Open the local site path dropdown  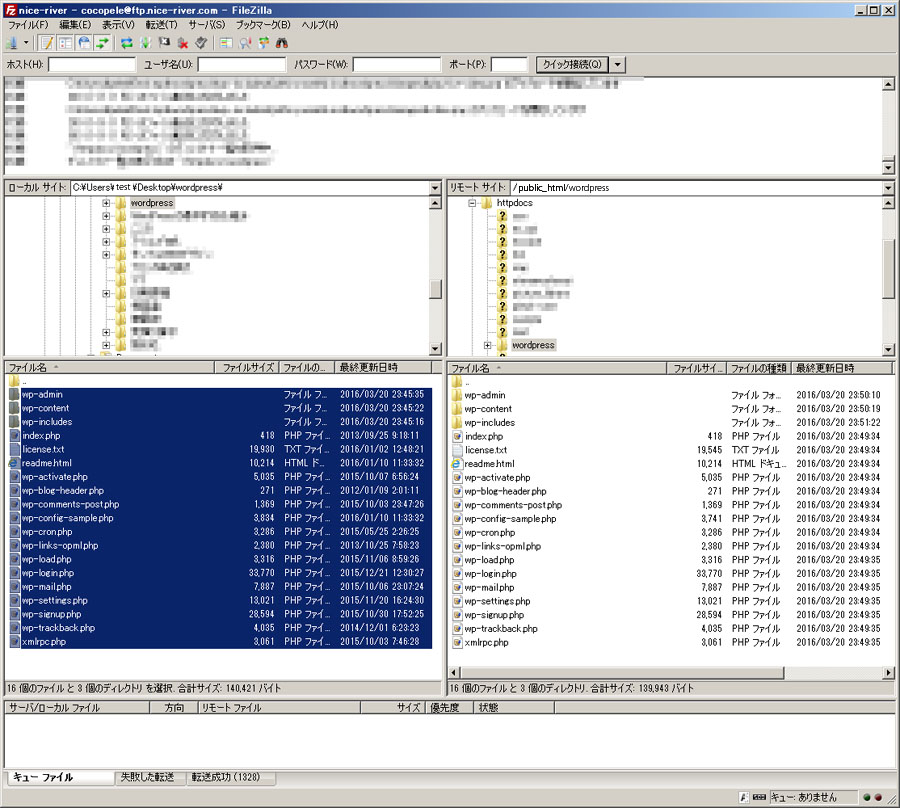435,188
